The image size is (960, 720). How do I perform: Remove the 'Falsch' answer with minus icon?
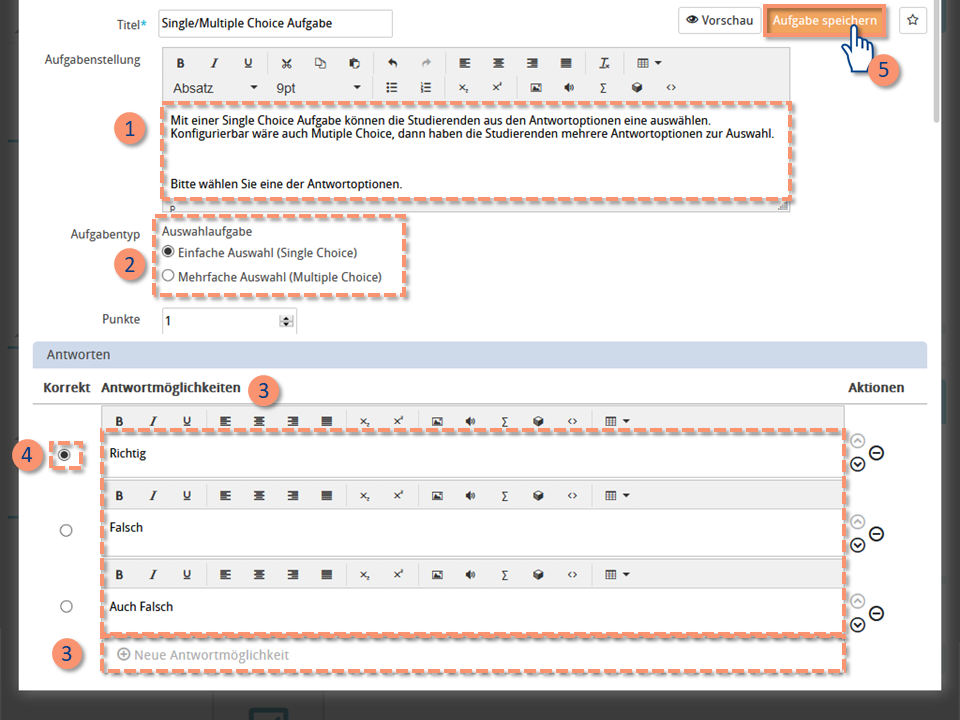tap(877, 535)
